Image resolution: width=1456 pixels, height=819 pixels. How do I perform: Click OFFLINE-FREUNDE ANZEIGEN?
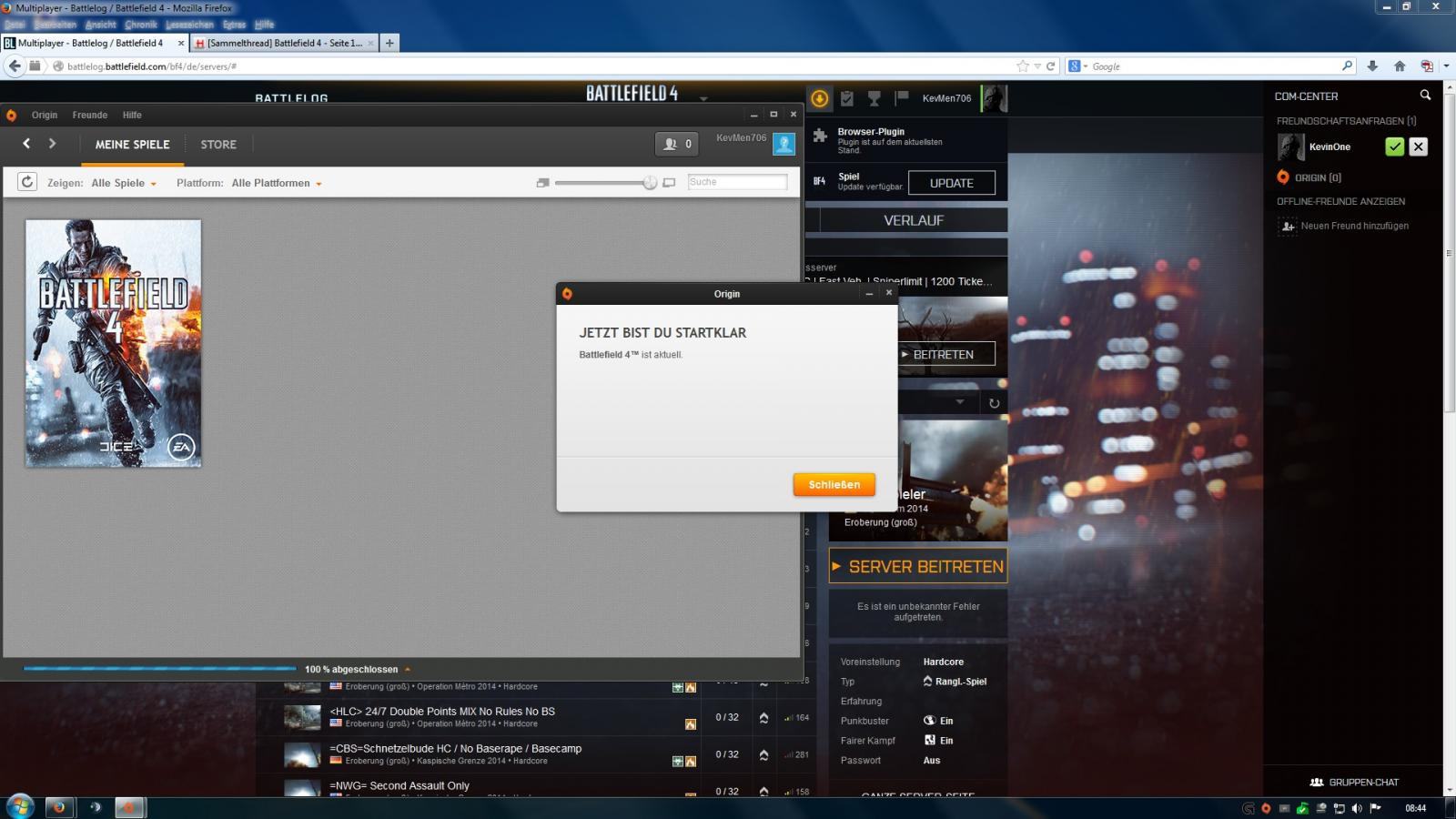click(1340, 201)
